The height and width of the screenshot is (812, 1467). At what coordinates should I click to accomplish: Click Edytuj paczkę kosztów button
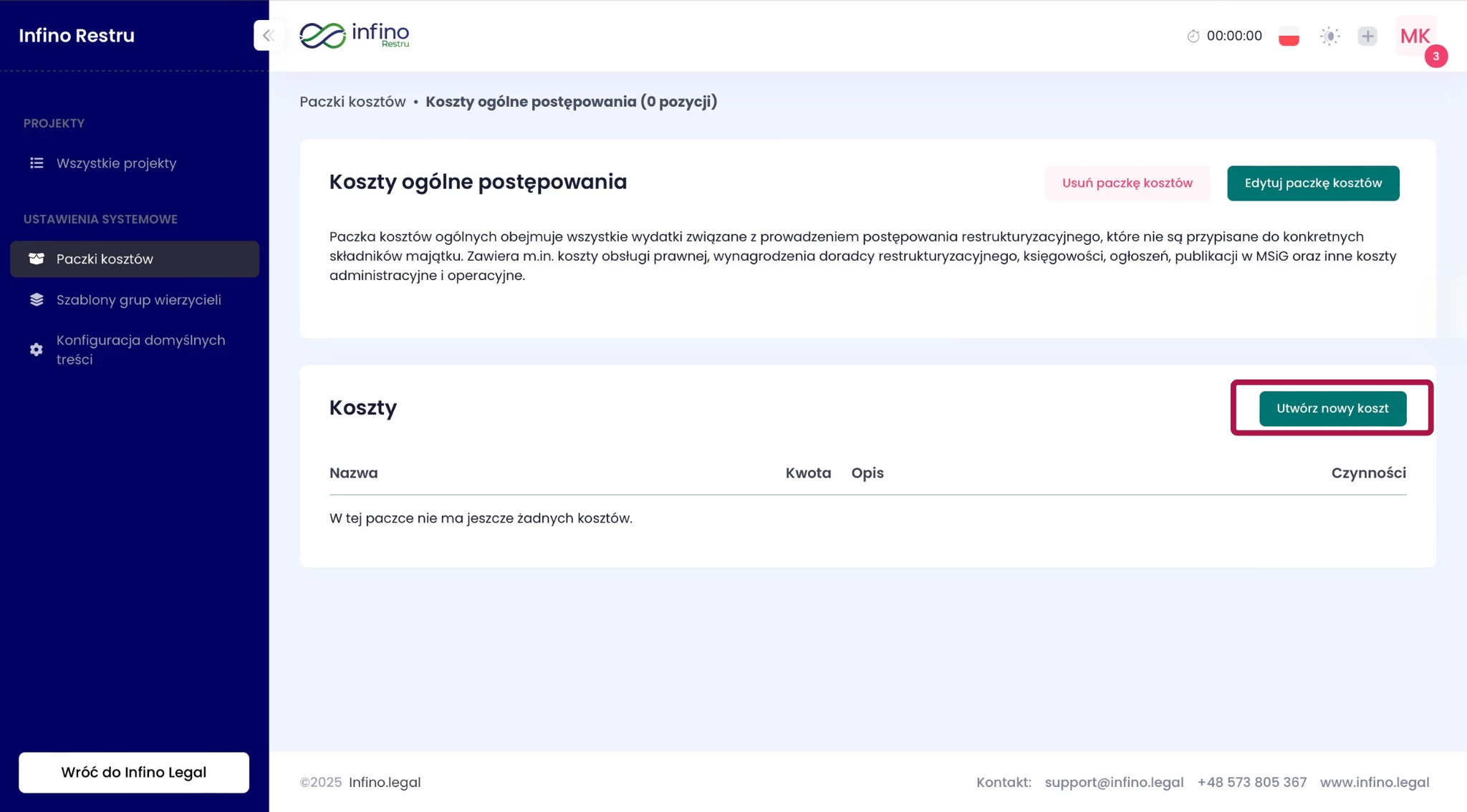[x=1312, y=183]
